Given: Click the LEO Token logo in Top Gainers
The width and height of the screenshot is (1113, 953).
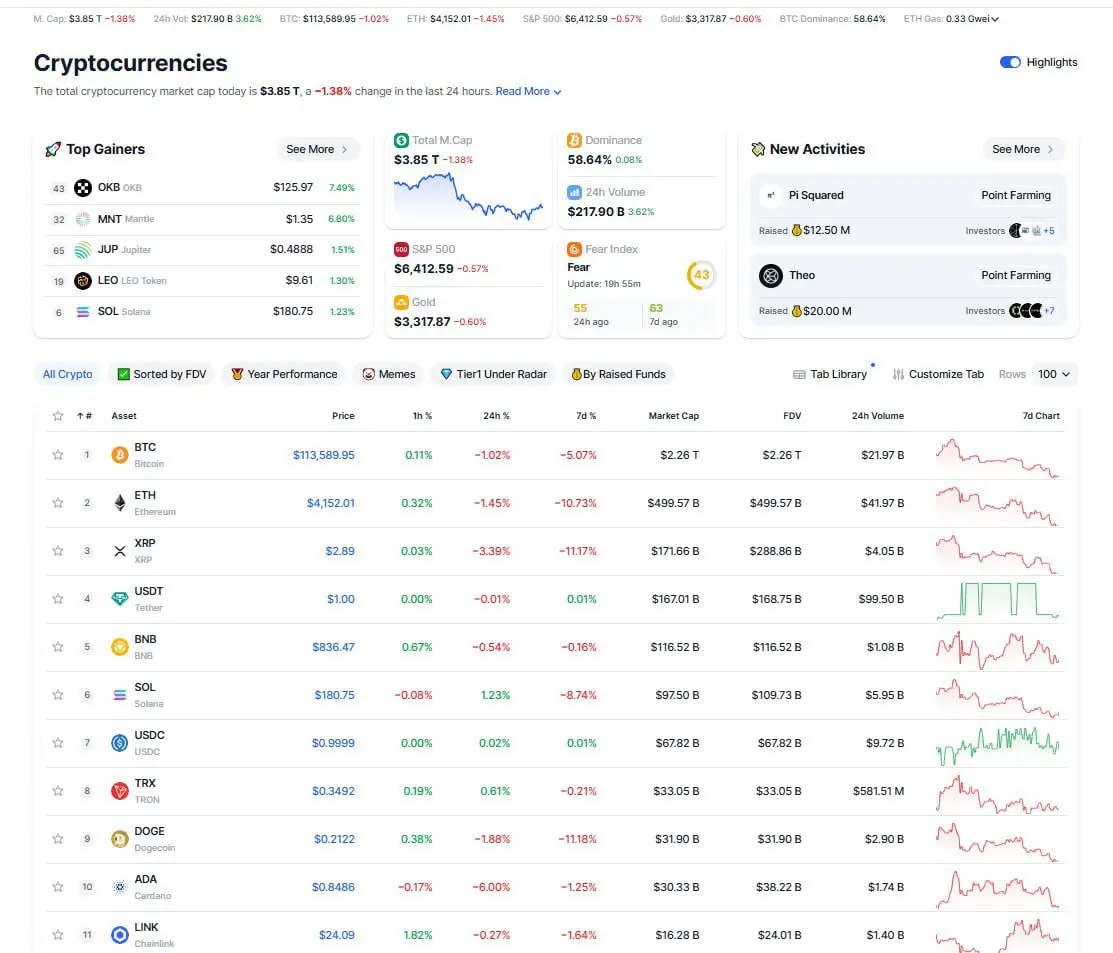Looking at the screenshot, I should tap(83, 281).
